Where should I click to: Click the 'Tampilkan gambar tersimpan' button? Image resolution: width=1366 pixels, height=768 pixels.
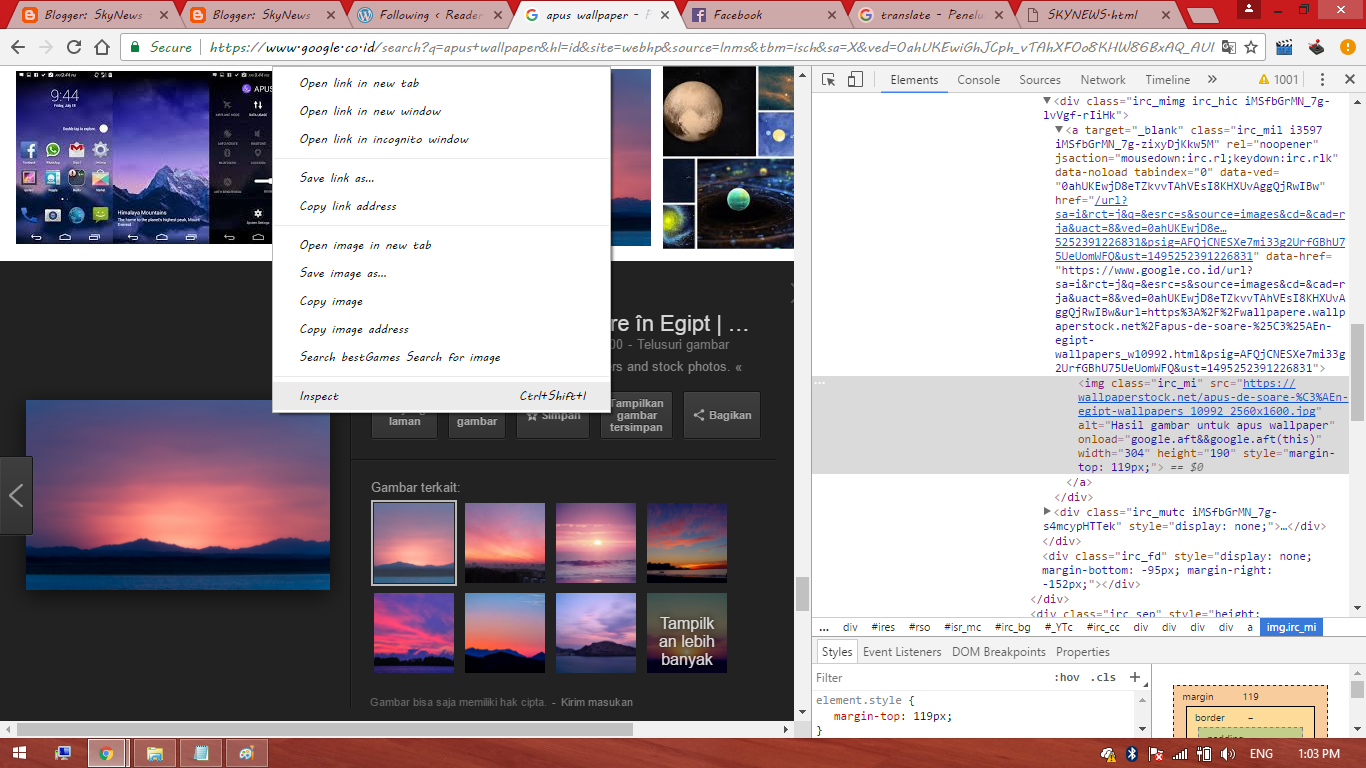tap(636, 414)
